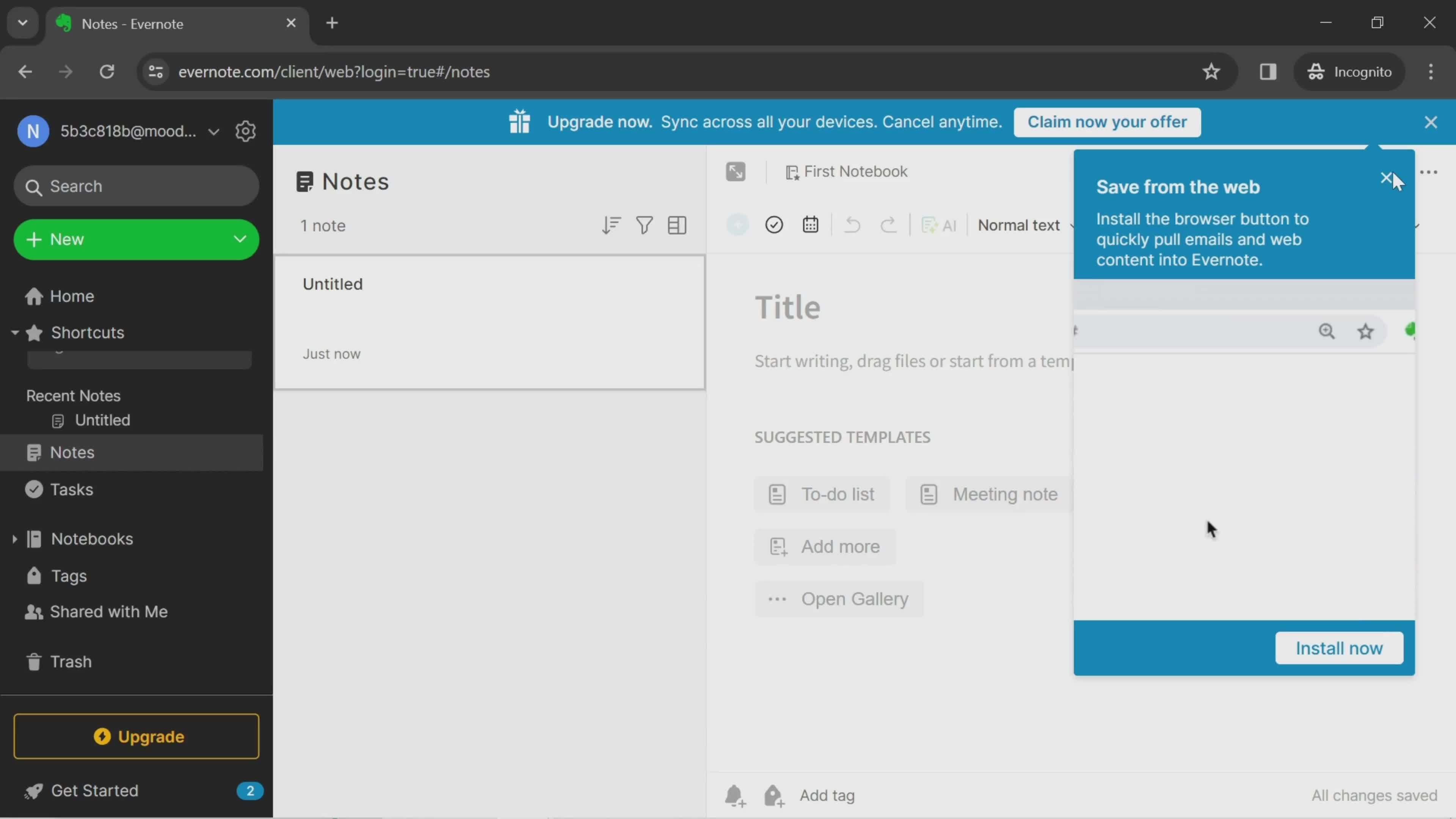This screenshot has height=819, width=1456.
Task: Open the template Gallery
Action: (839, 599)
